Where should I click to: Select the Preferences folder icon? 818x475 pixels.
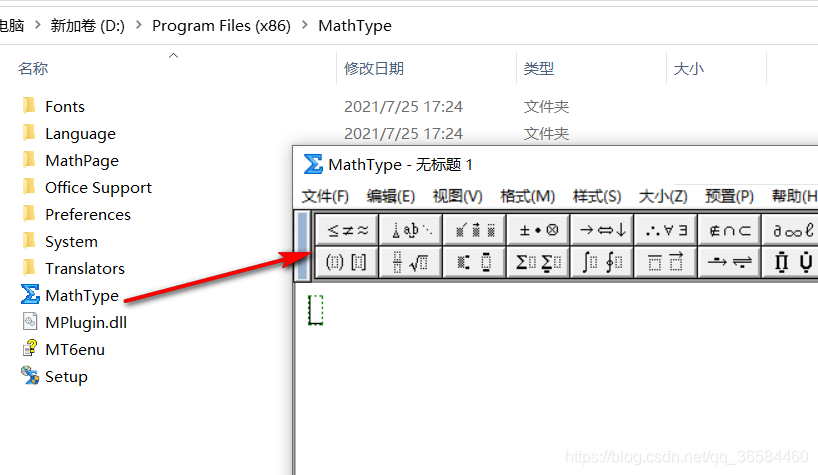click(30, 213)
